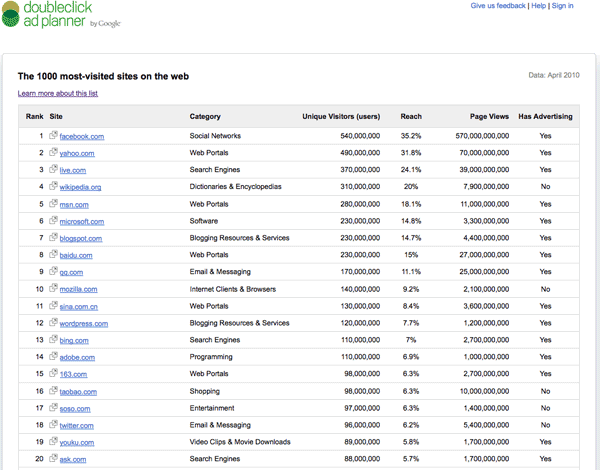
Task: Open Learn more about this list
Action: 58,93
